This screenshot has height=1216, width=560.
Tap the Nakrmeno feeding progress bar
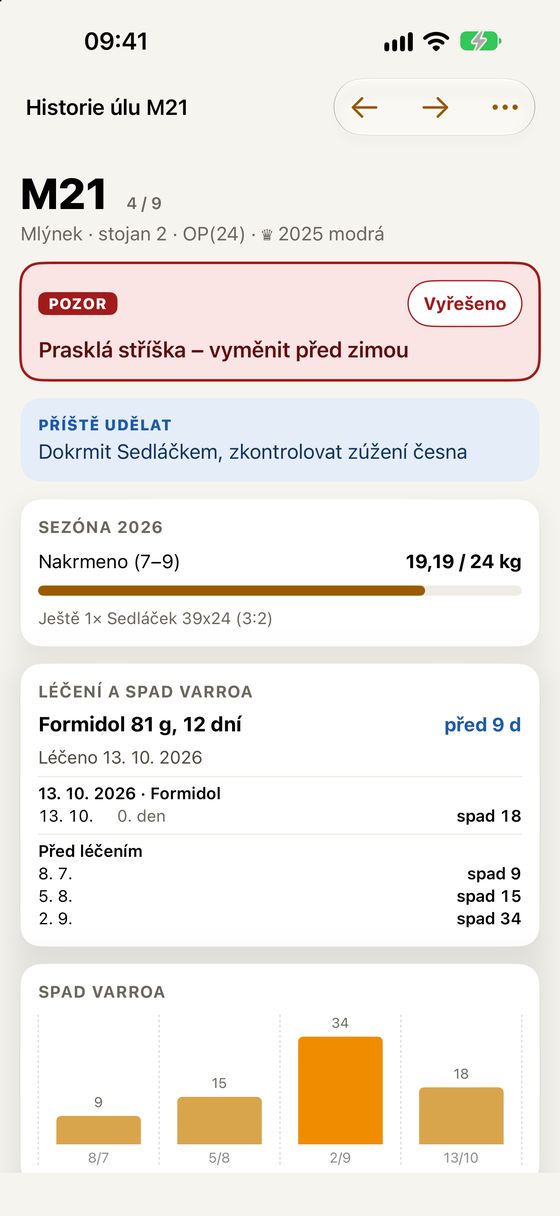280,591
